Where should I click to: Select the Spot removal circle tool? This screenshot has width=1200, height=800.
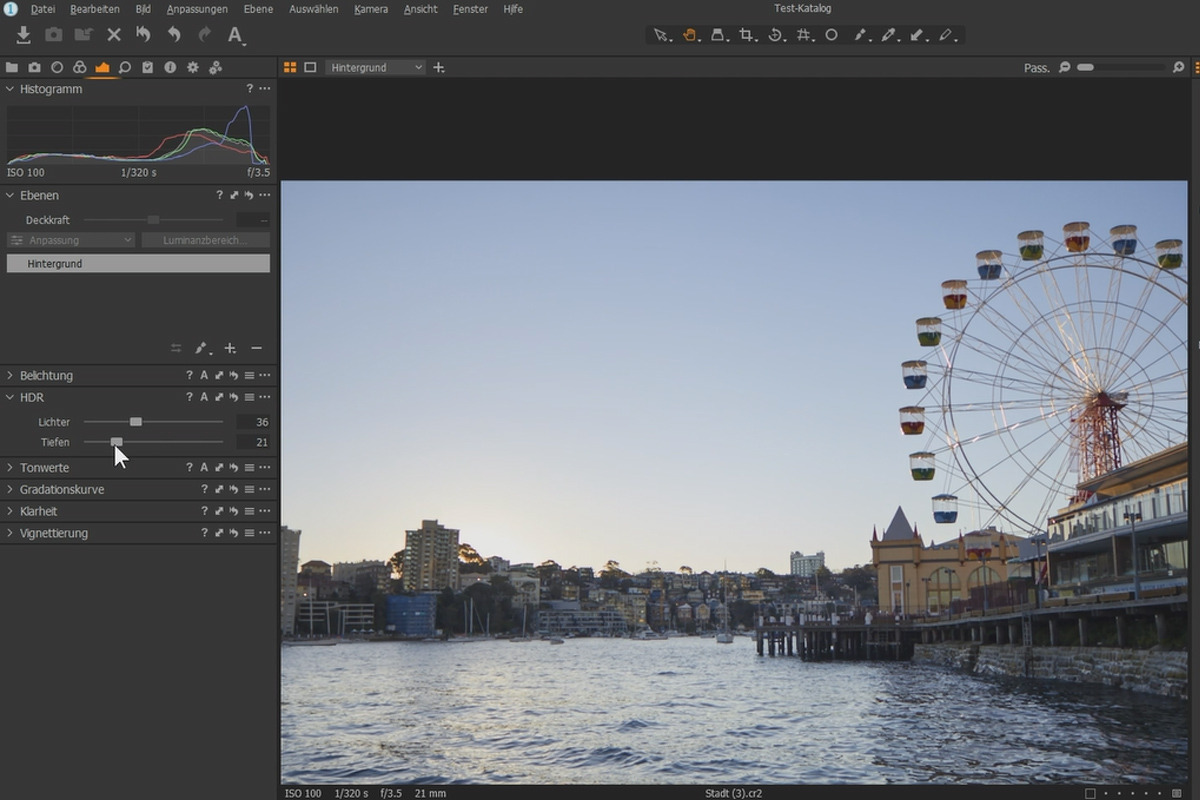(831, 35)
